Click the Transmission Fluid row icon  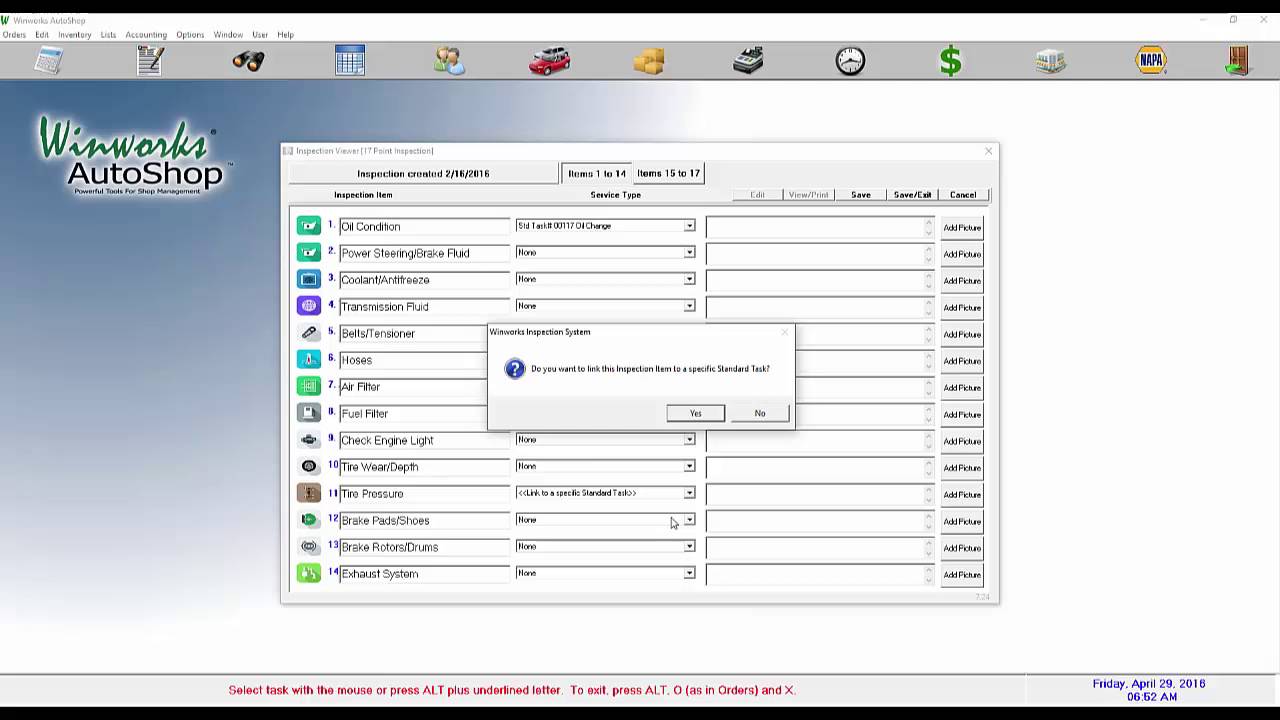(309, 306)
